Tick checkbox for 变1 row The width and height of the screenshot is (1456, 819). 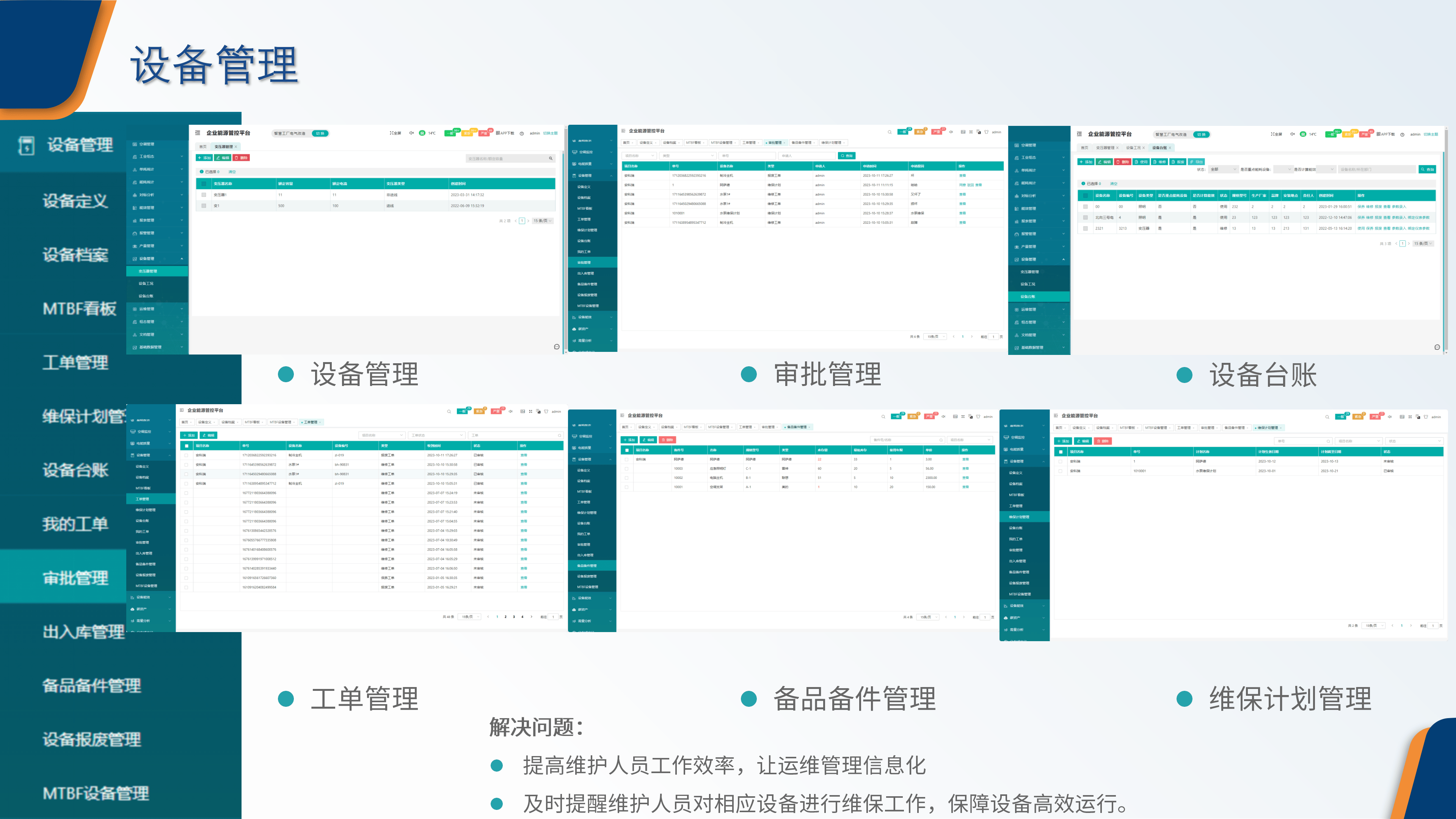(204, 206)
